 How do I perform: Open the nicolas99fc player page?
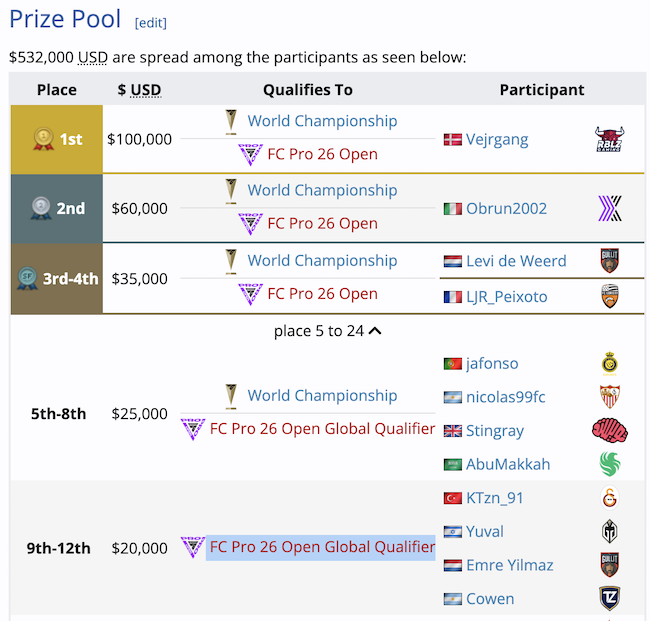tap(505, 397)
